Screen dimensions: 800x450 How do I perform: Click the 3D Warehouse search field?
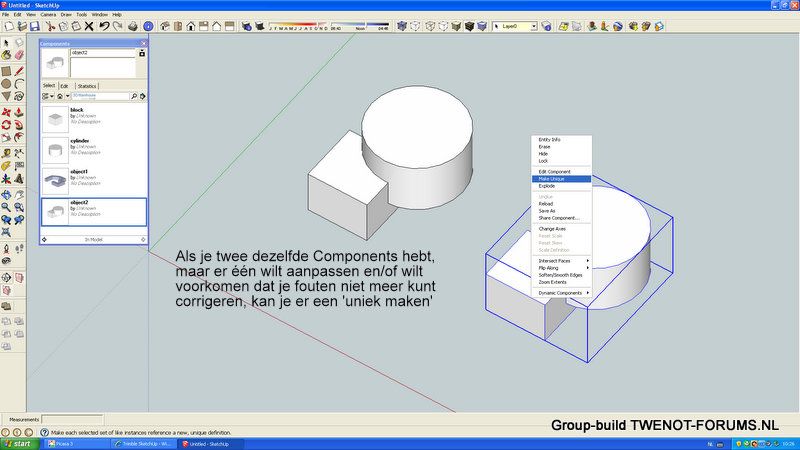tap(100, 96)
